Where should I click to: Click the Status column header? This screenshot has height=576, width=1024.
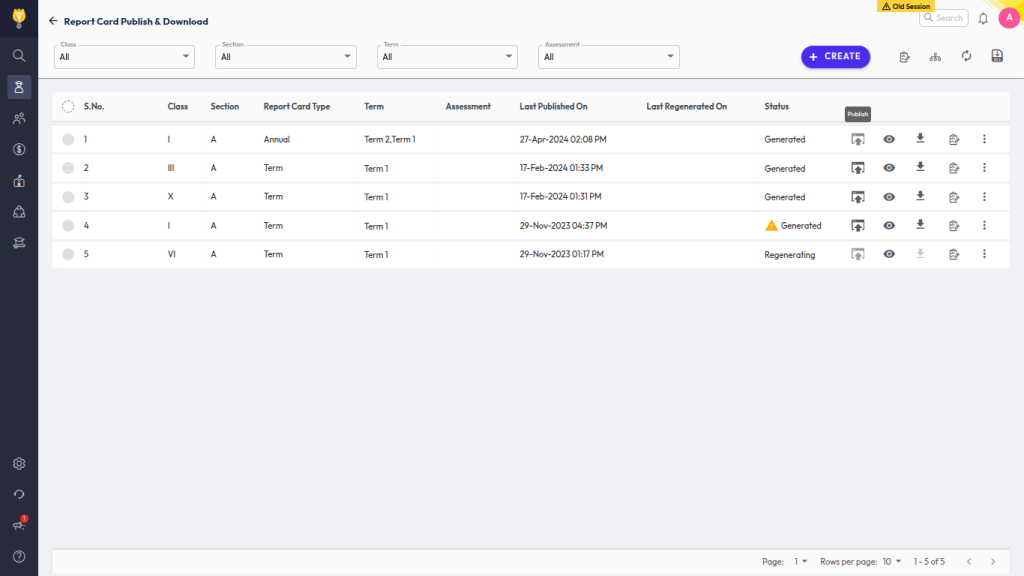click(776, 107)
